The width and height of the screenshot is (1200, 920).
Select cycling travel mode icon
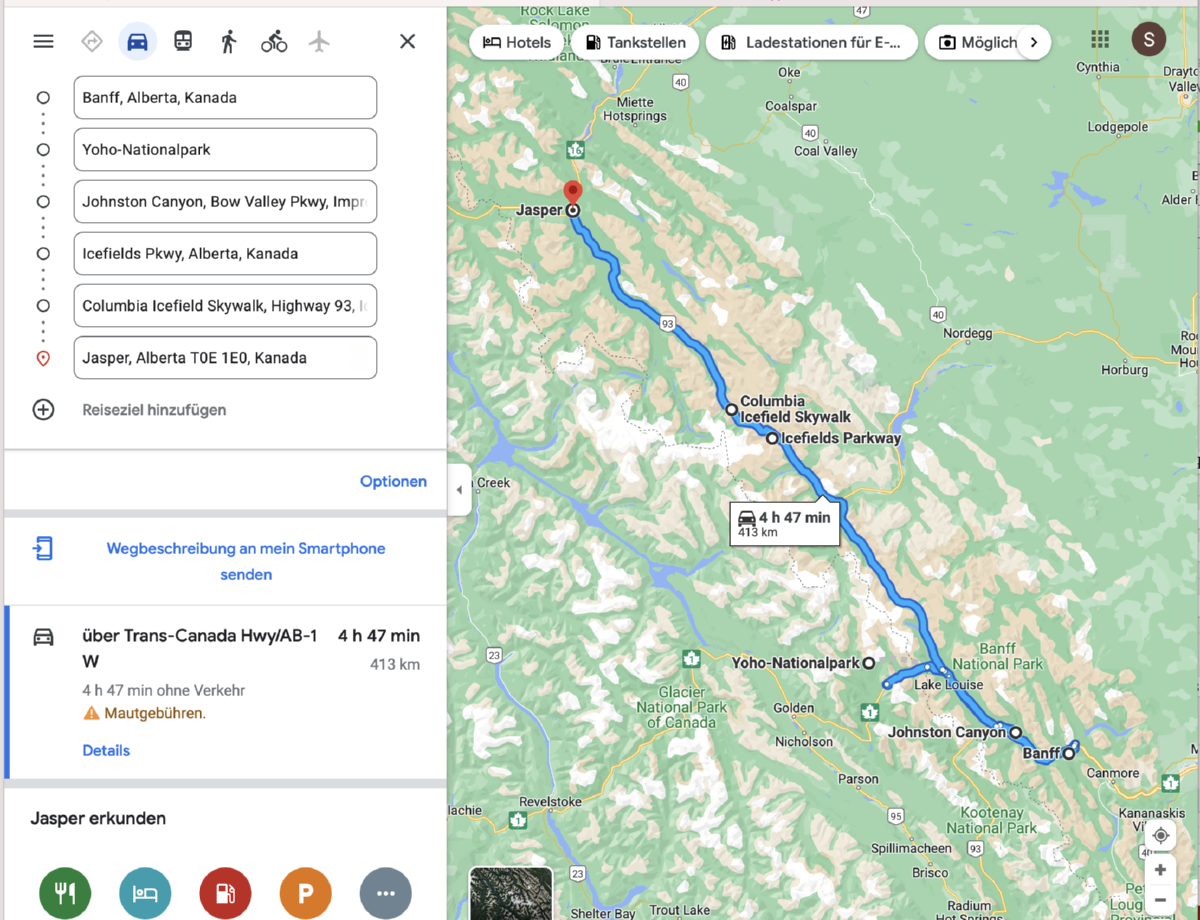click(274, 41)
